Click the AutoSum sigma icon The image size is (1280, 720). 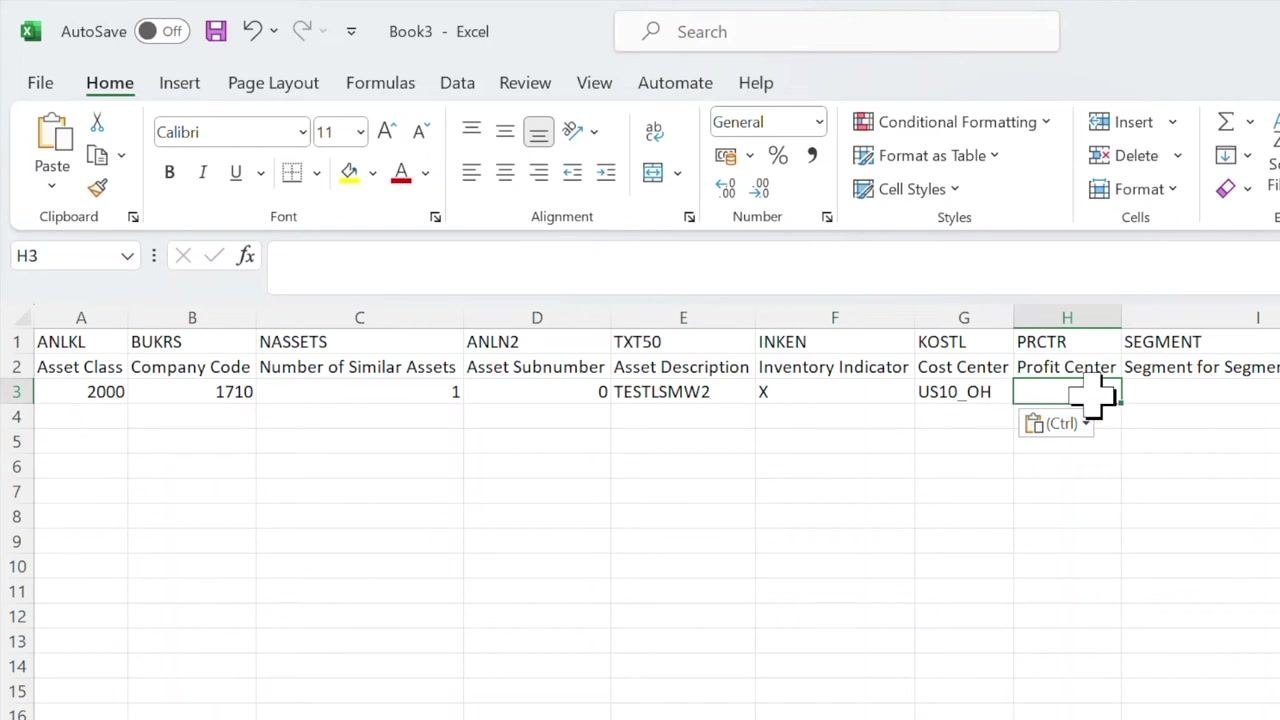(x=1225, y=122)
